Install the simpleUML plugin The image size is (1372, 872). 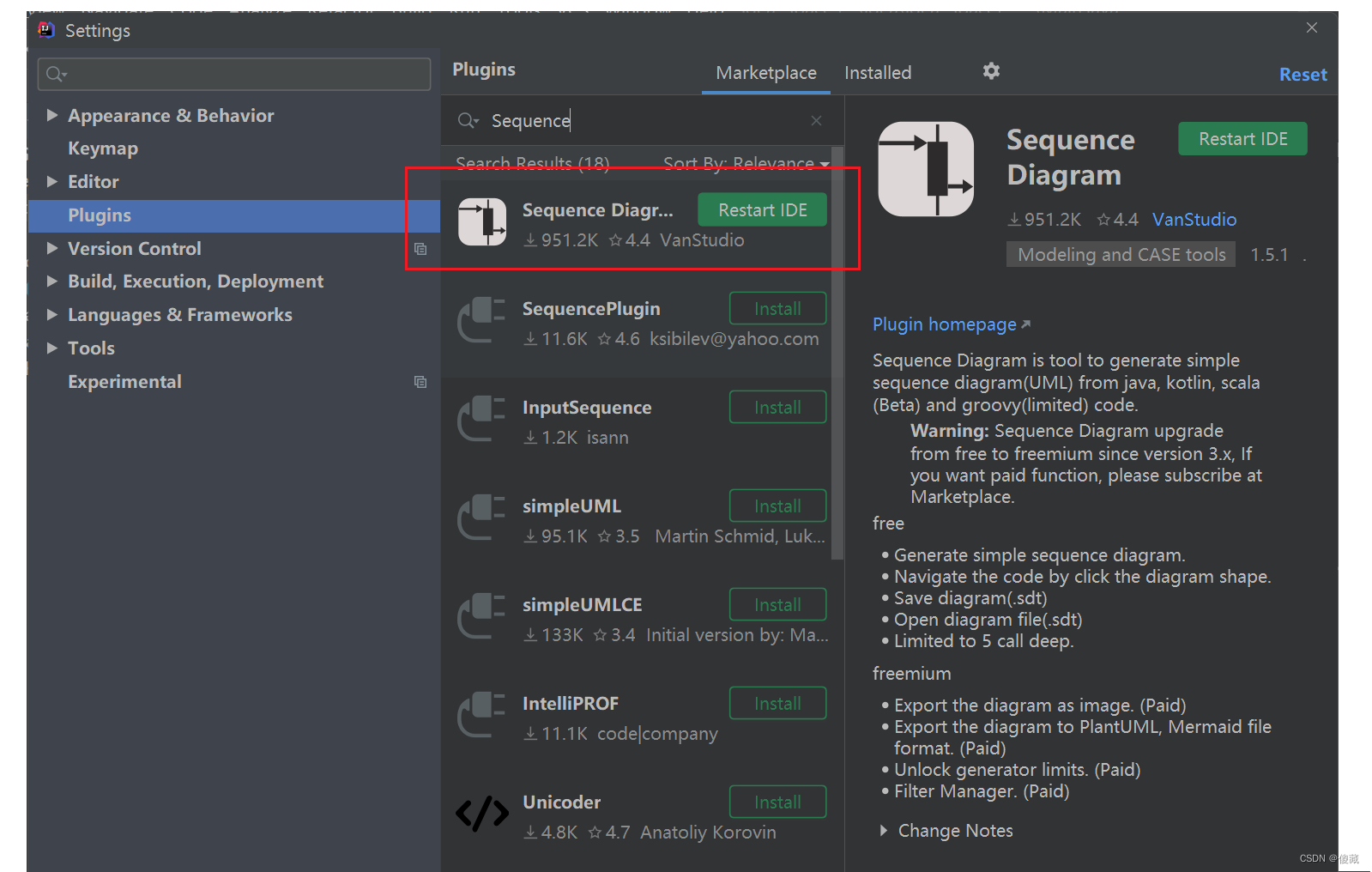pos(777,506)
